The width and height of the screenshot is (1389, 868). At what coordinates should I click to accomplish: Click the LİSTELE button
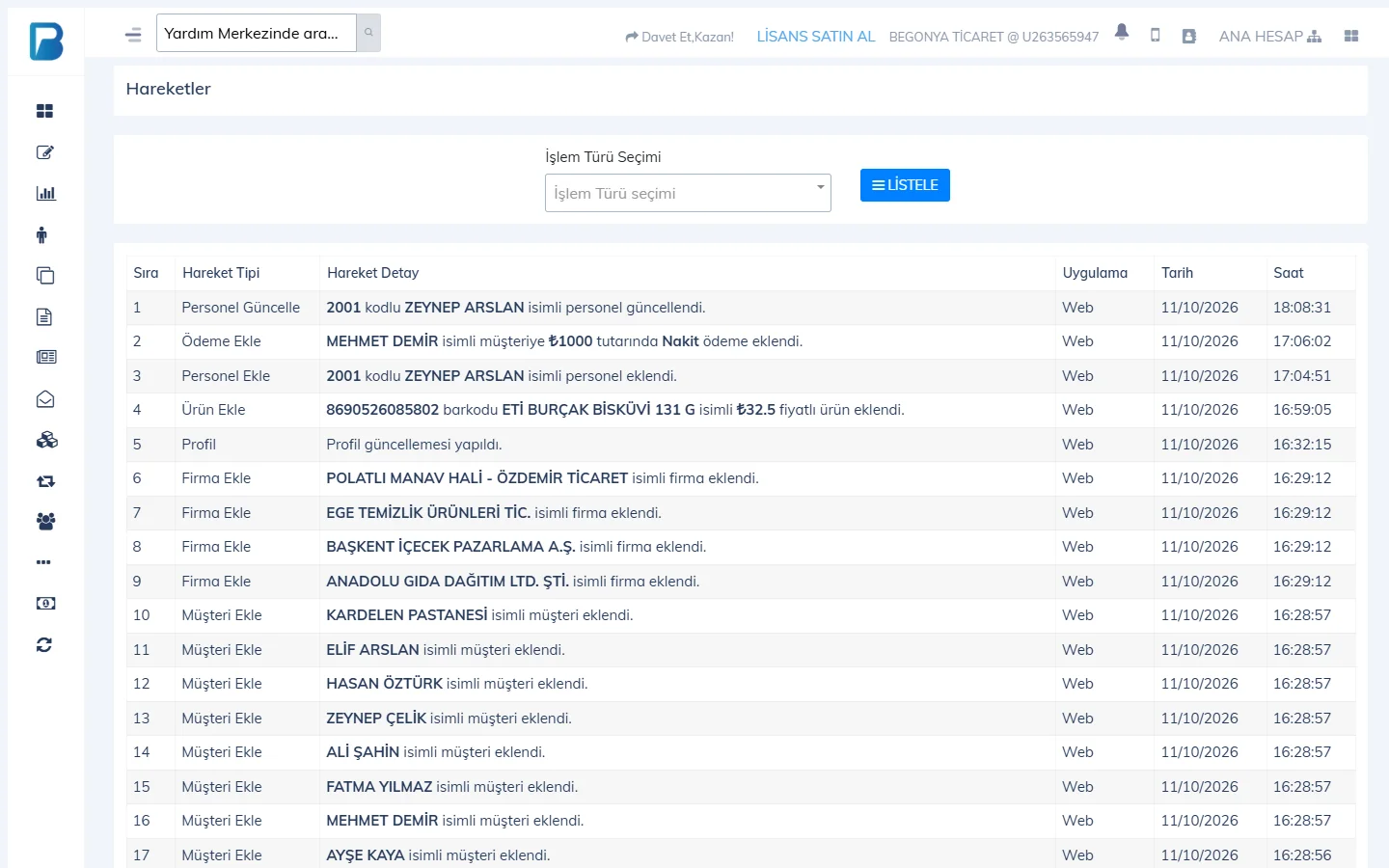point(905,185)
